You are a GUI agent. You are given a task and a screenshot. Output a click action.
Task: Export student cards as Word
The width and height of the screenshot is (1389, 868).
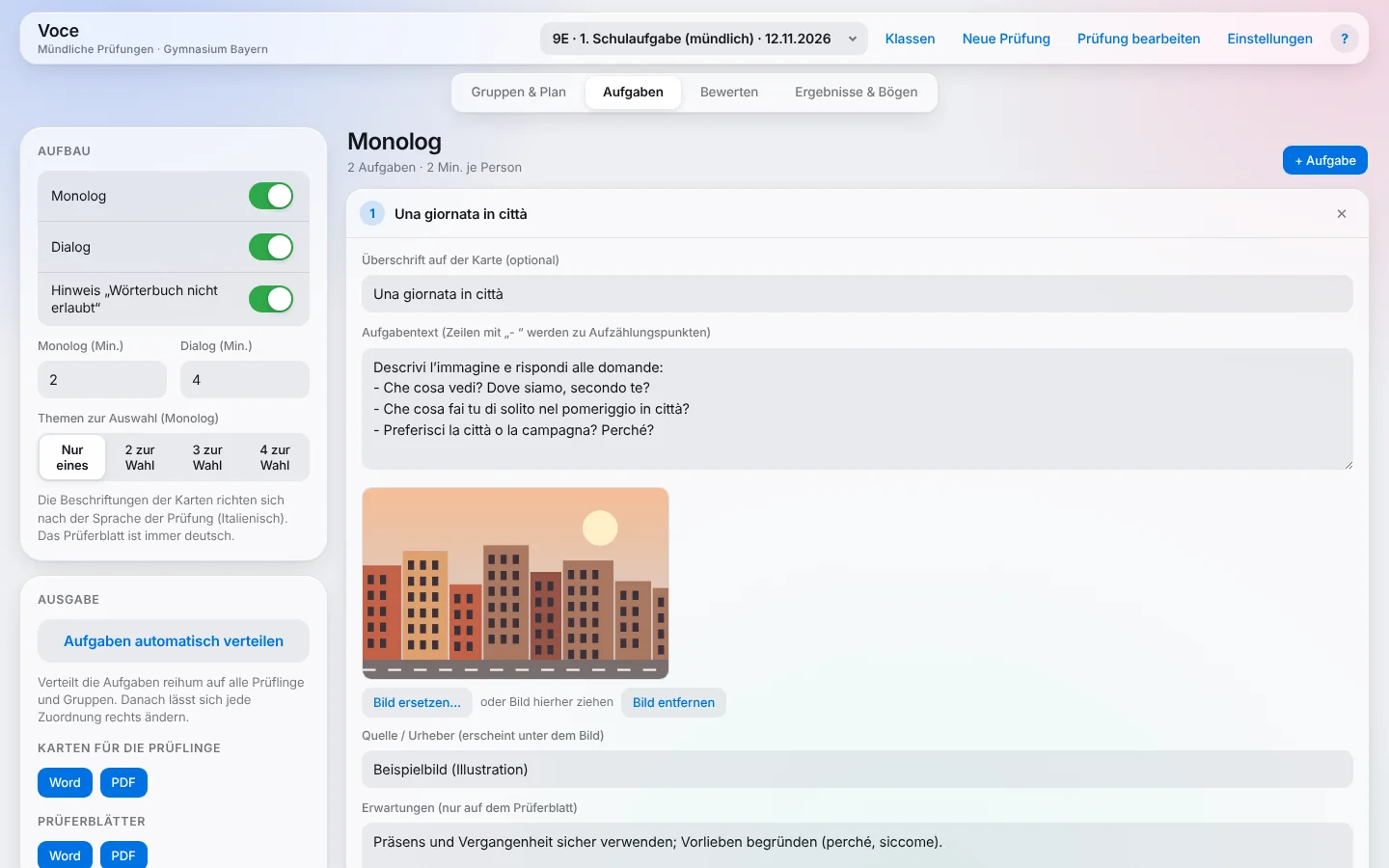(x=65, y=782)
